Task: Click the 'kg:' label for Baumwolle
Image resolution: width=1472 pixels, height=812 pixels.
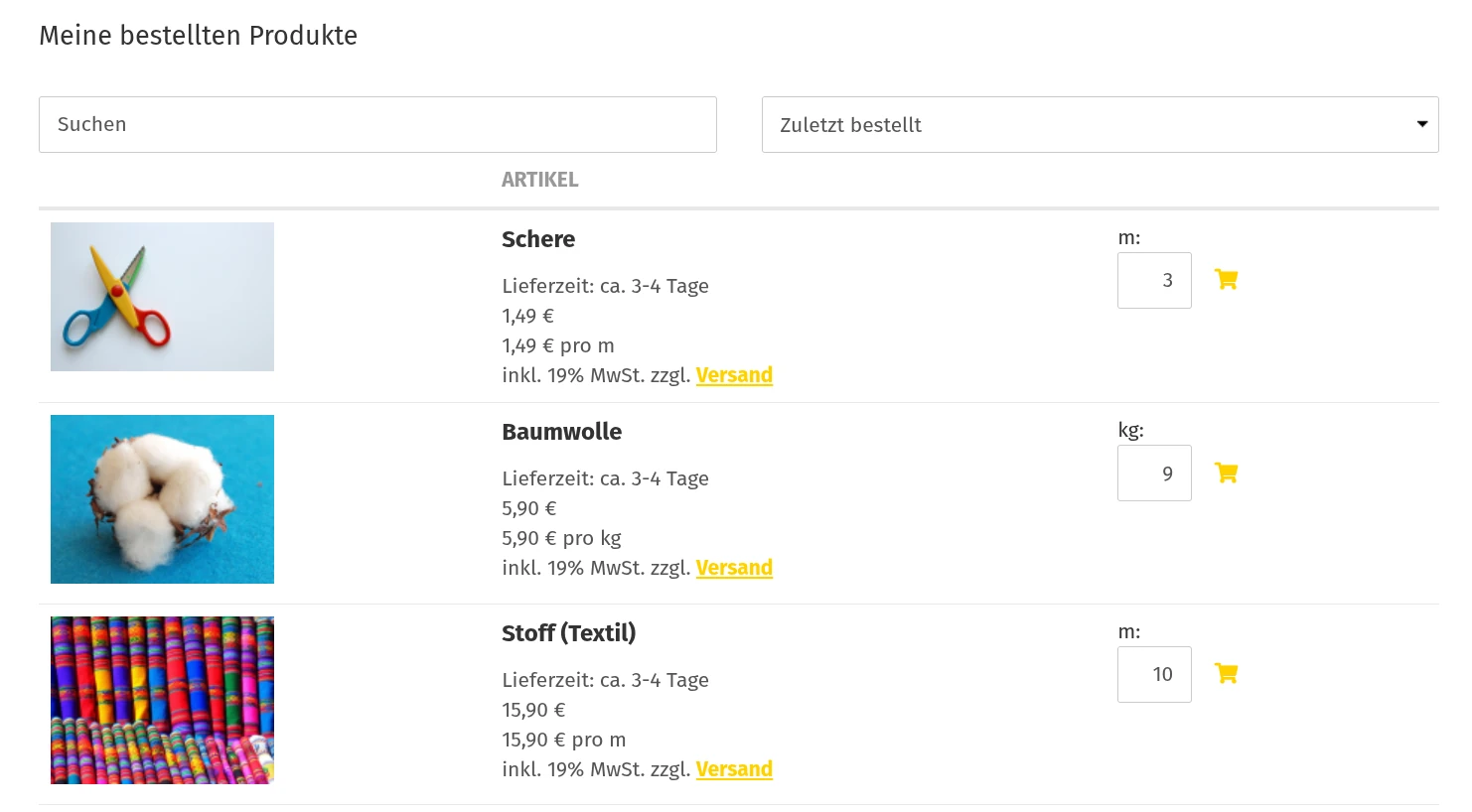Action: click(1130, 430)
